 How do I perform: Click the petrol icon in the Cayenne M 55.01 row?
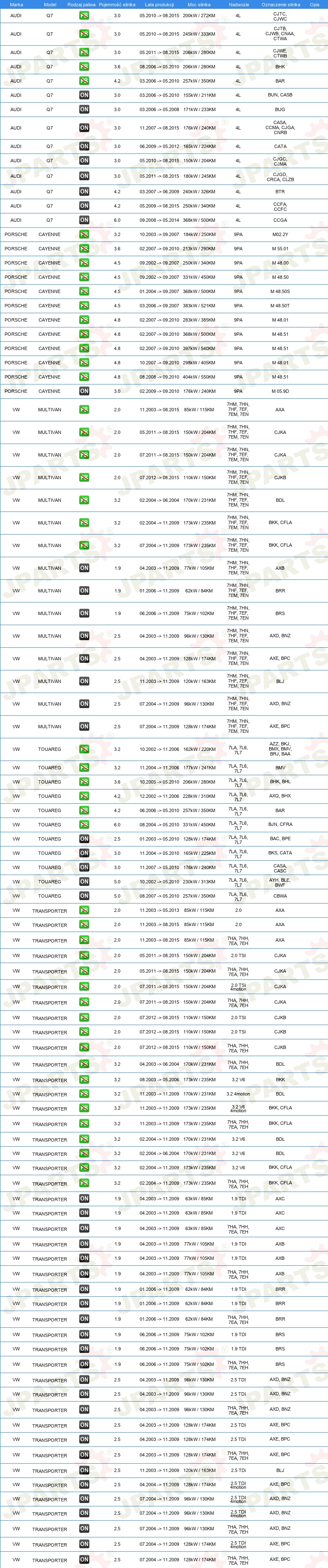[84, 249]
